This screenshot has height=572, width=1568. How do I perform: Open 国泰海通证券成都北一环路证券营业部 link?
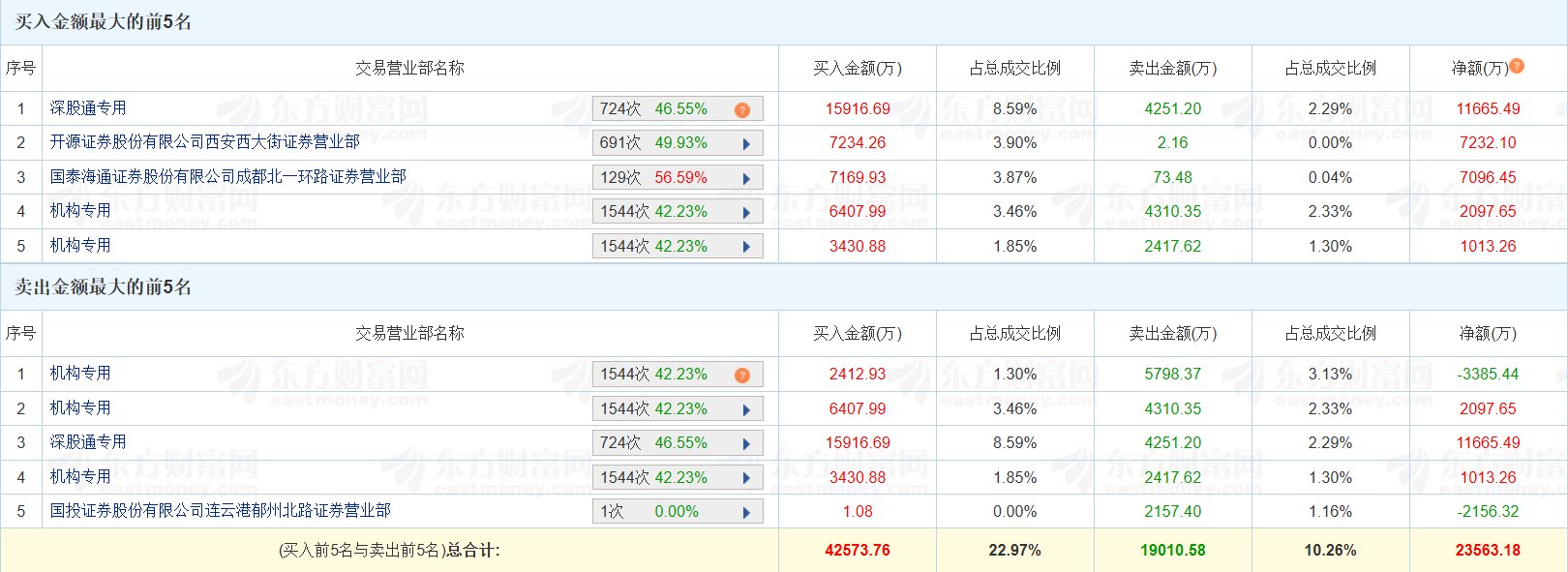(228, 177)
